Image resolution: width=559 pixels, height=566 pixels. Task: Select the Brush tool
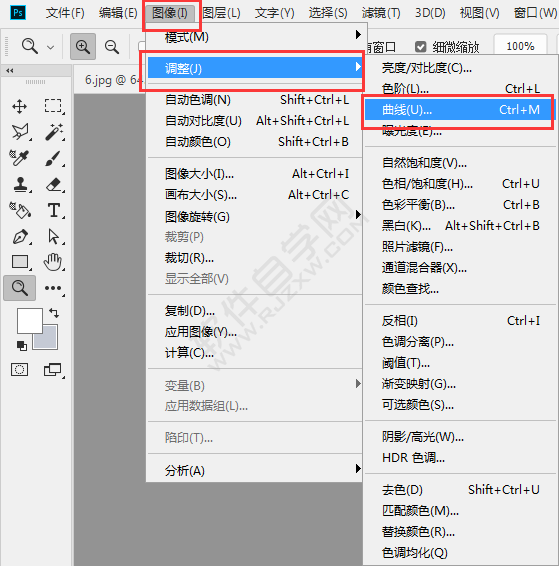pos(53,158)
